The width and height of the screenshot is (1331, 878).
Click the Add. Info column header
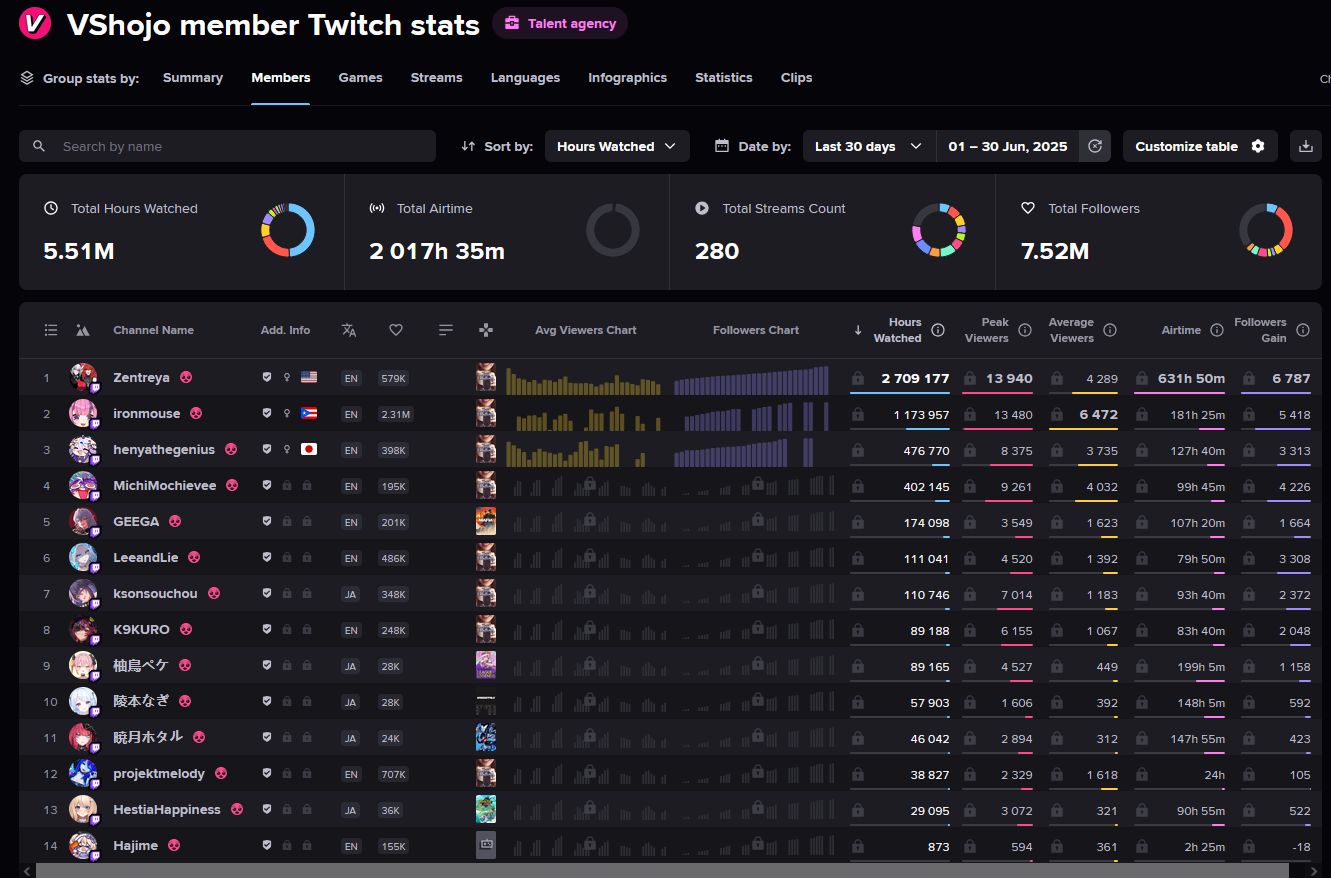point(285,330)
